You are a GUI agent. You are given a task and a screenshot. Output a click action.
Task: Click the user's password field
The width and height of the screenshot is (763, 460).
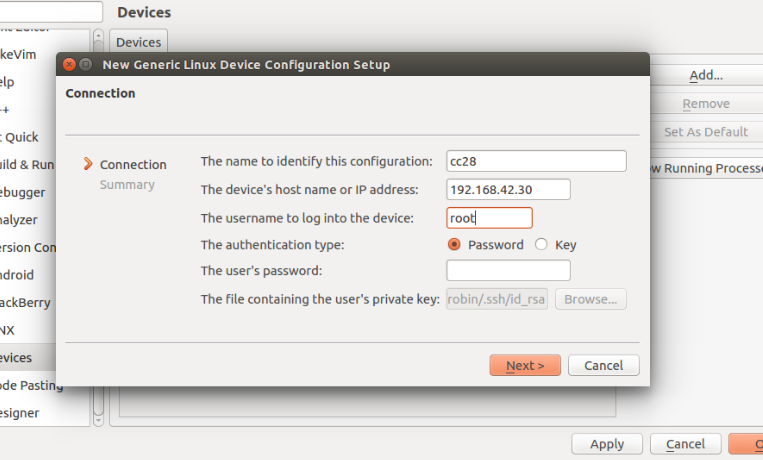pos(509,270)
